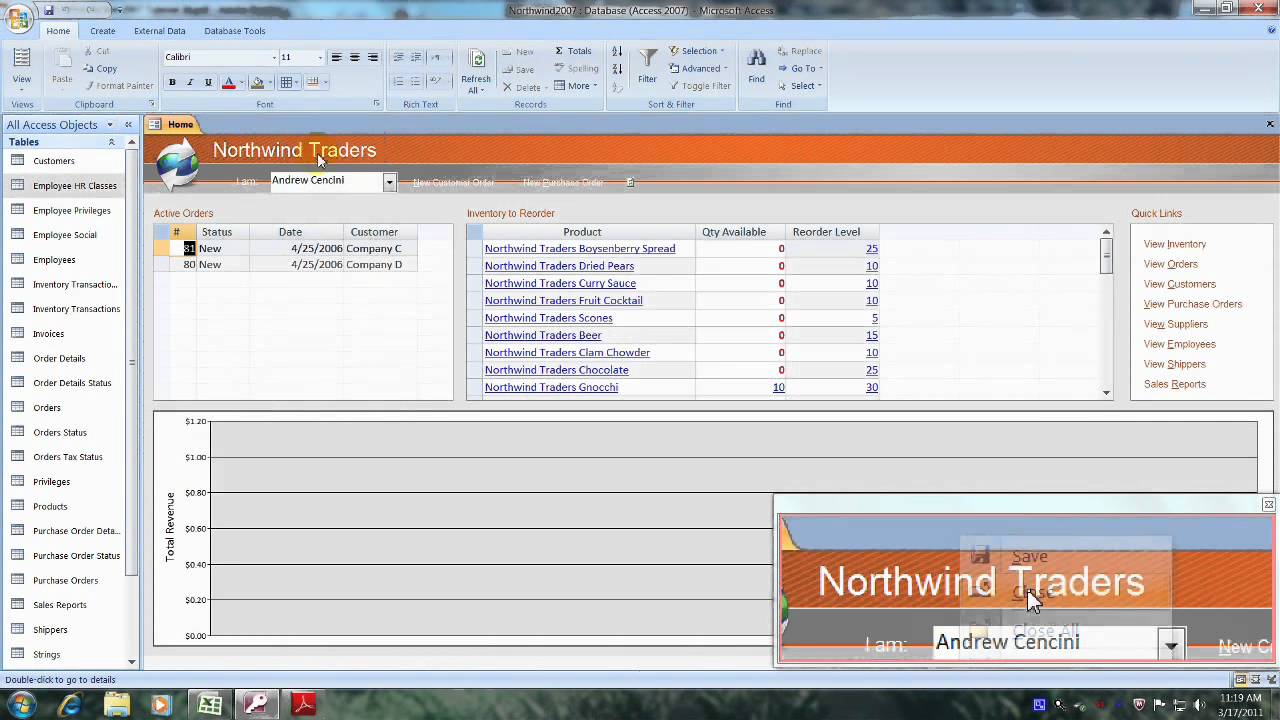Viewport: 1280px width, 720px height.
Task: Open the font size dropdown
Action: (x=320, y=57)
